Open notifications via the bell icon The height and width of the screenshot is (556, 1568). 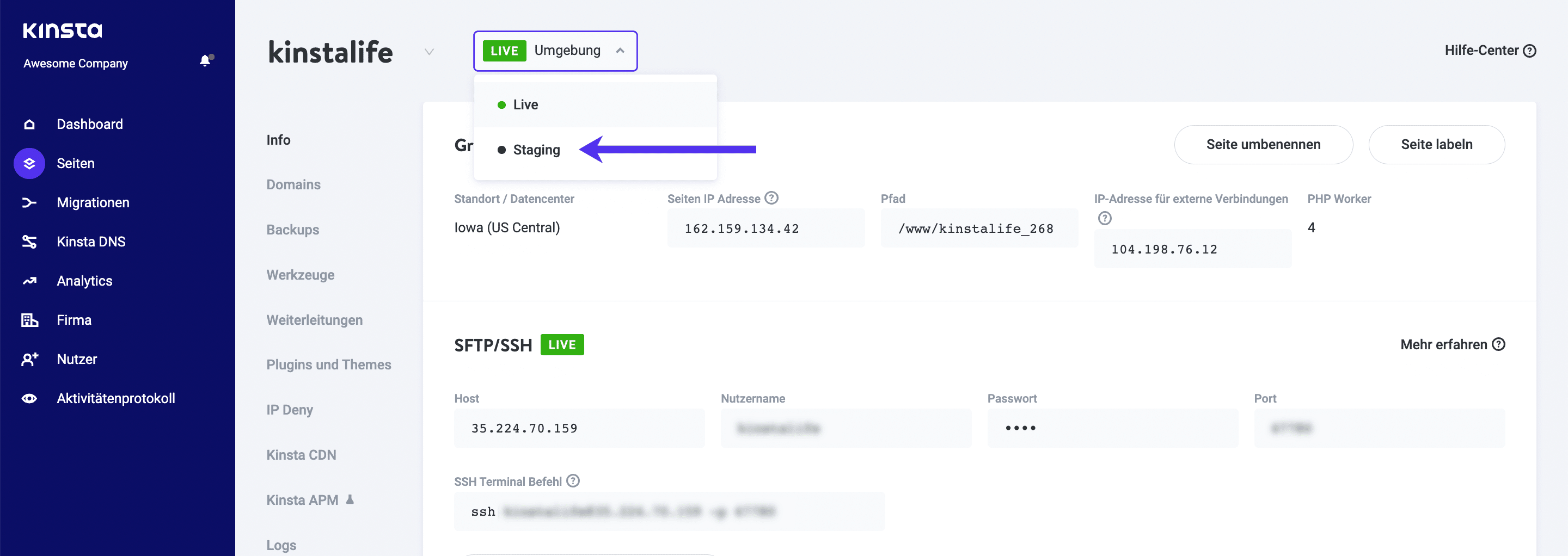click(x=205, y=61)
